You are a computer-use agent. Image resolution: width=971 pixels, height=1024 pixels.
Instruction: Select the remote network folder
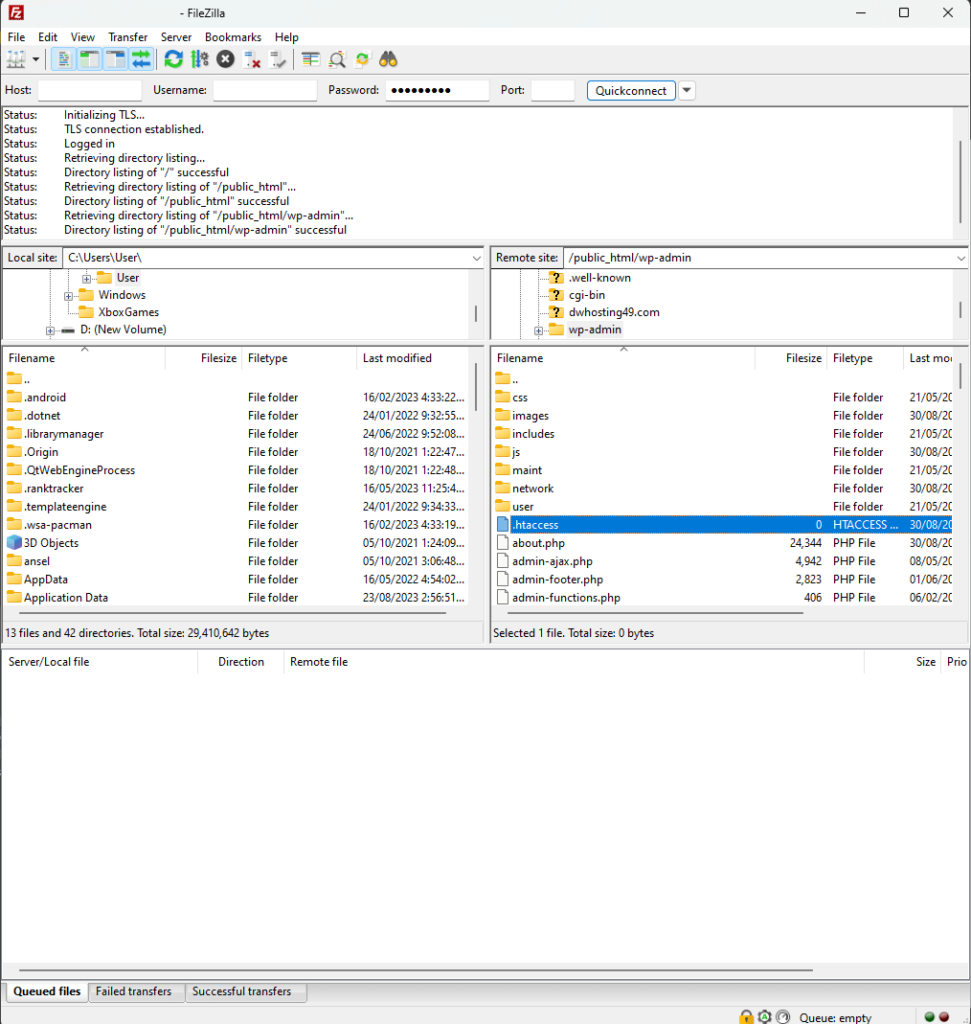(x=722, y=488)
